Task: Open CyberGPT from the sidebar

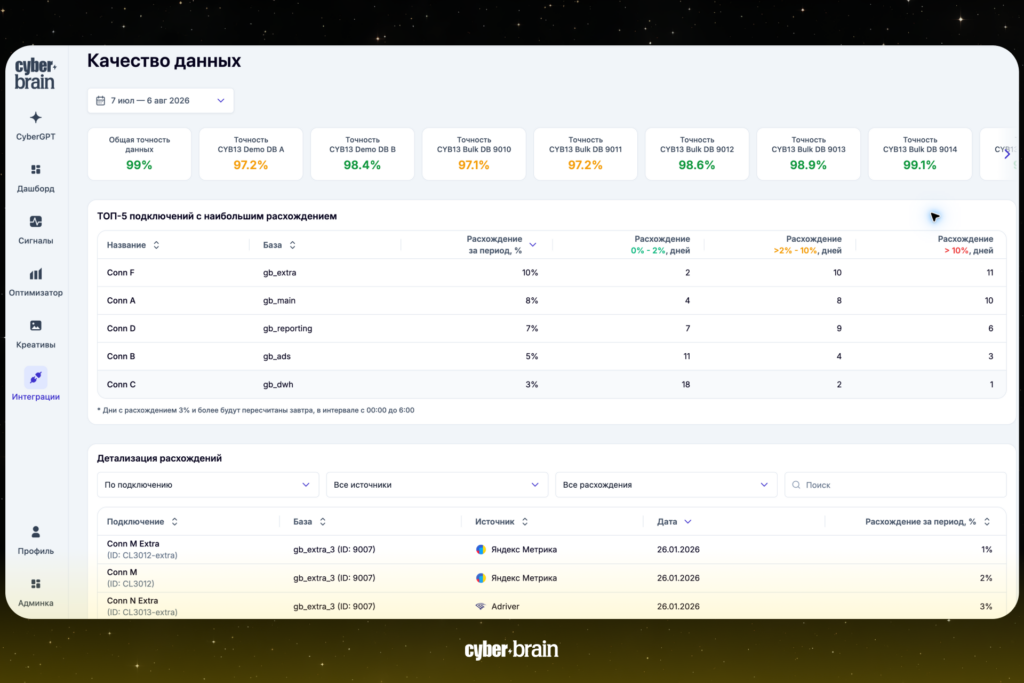Action: (x=35, y=125)
